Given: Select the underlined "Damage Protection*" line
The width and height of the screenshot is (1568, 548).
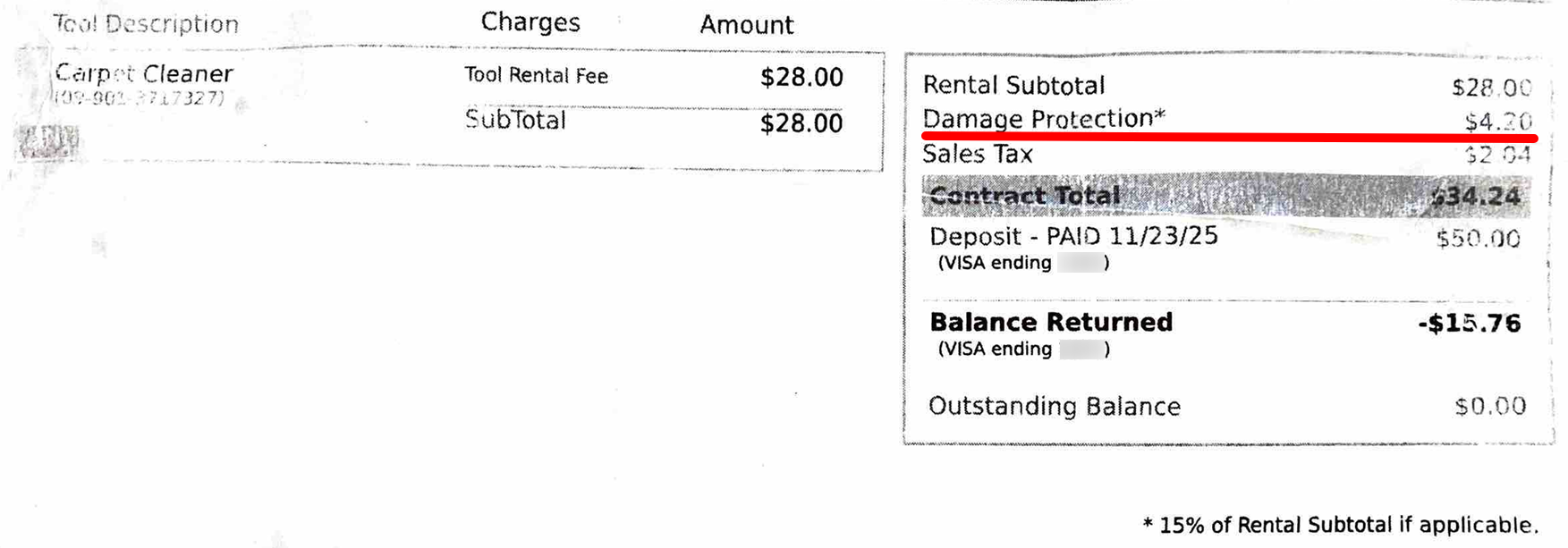Looking at the screenshot, I should pyautogui.click(x=1044, y=119).
